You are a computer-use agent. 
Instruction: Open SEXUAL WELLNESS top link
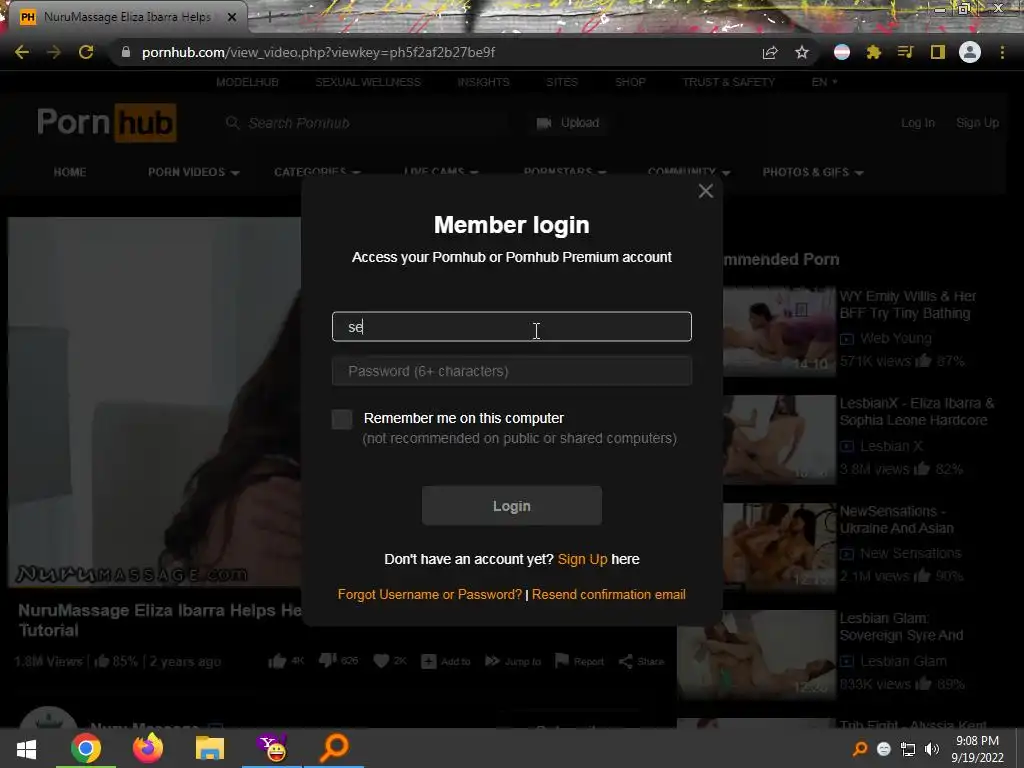click(x=368, y=82)
